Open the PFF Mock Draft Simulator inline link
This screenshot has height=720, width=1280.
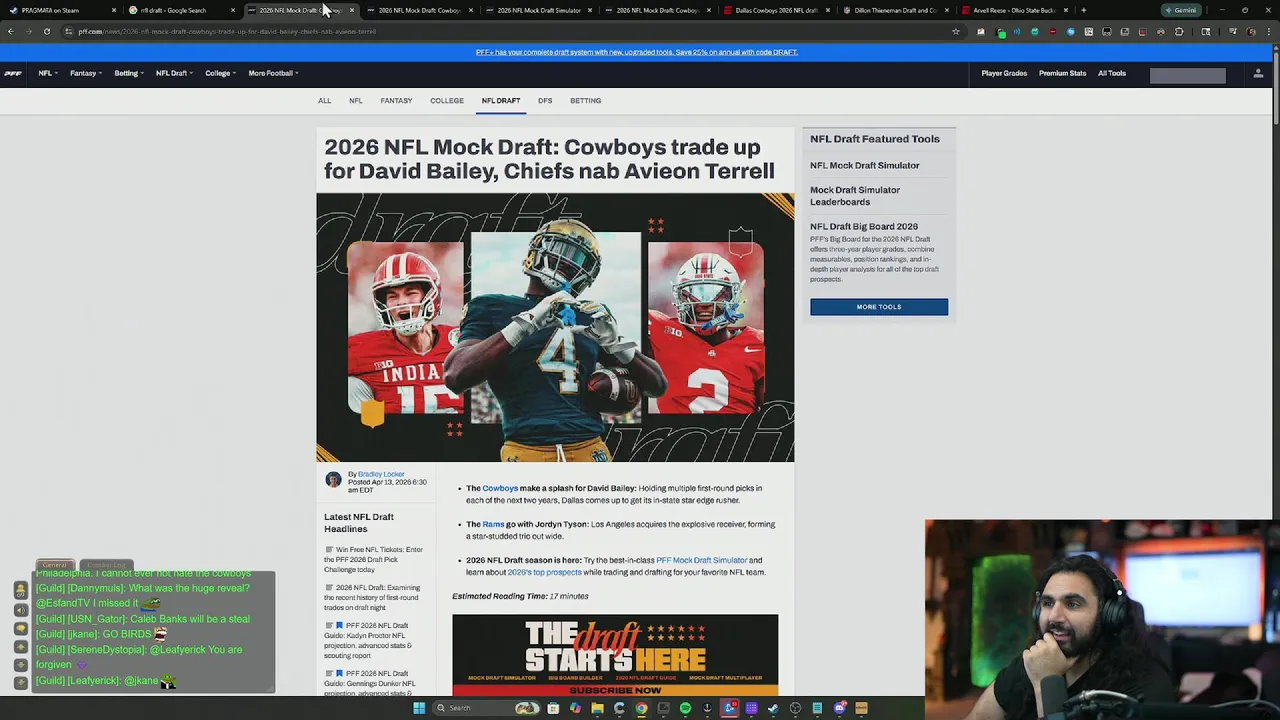pyautogui.click(x=701, y=560)
